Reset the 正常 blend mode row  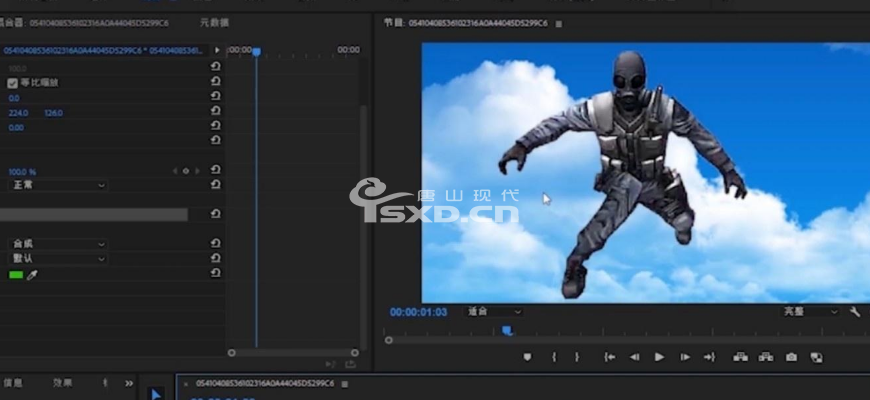(215, 185)
